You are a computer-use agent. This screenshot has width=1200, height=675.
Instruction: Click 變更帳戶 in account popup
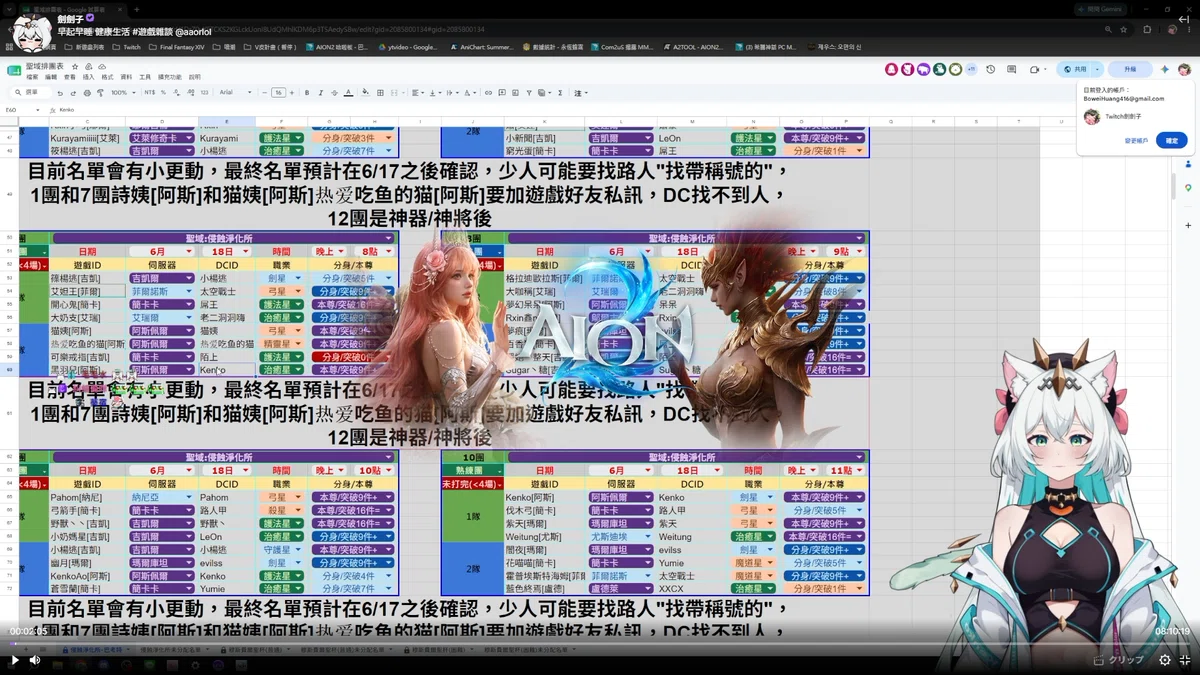(1136, 141)
